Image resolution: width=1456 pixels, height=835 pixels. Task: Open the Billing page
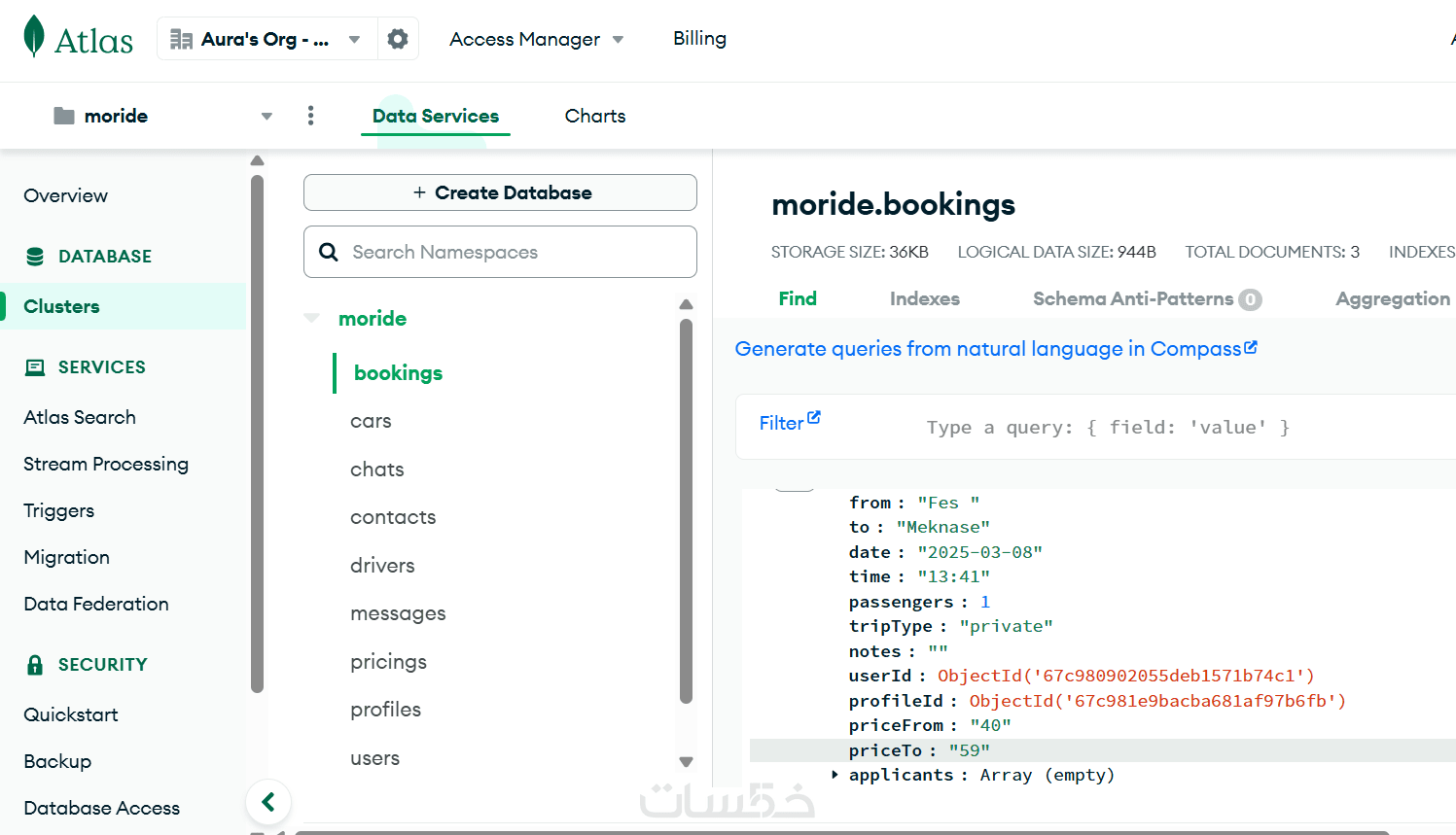700,39
